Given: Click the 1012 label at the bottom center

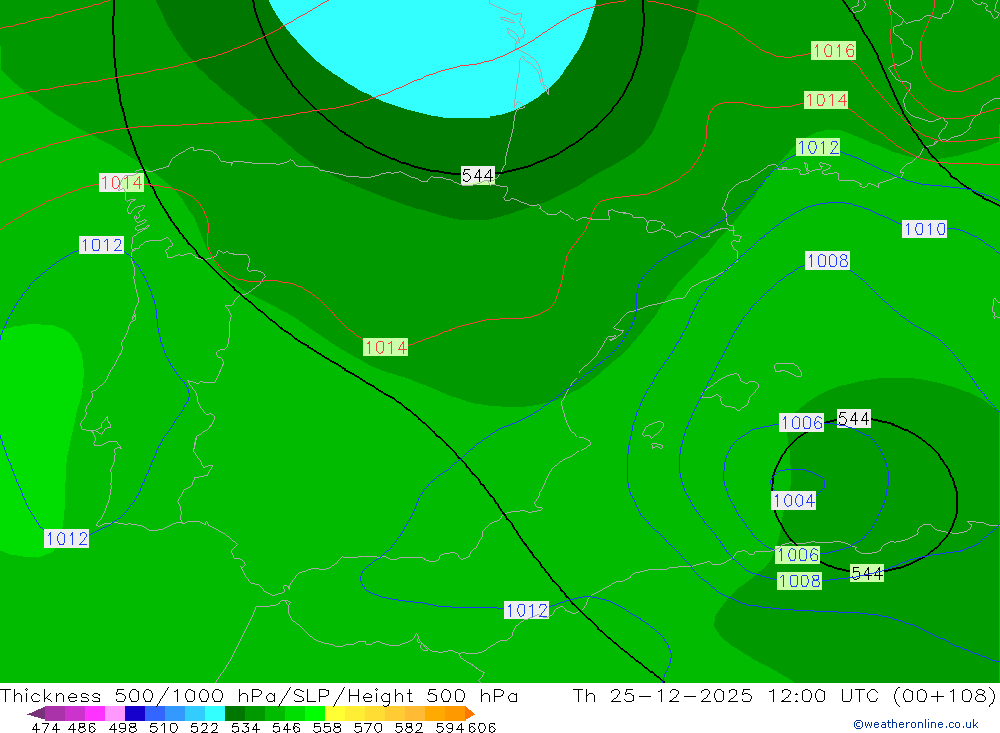Looking at the screenshot, I should coord(526,611).
